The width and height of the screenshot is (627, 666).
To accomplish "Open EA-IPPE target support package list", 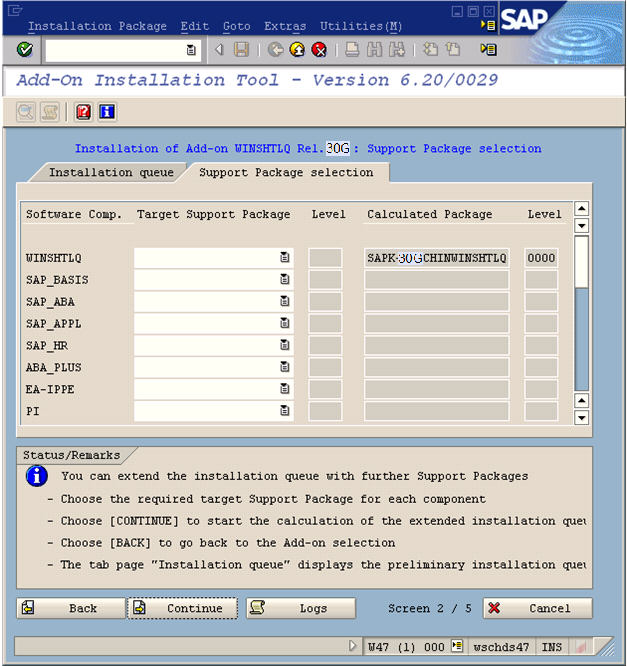I will (x=285, y=389).
